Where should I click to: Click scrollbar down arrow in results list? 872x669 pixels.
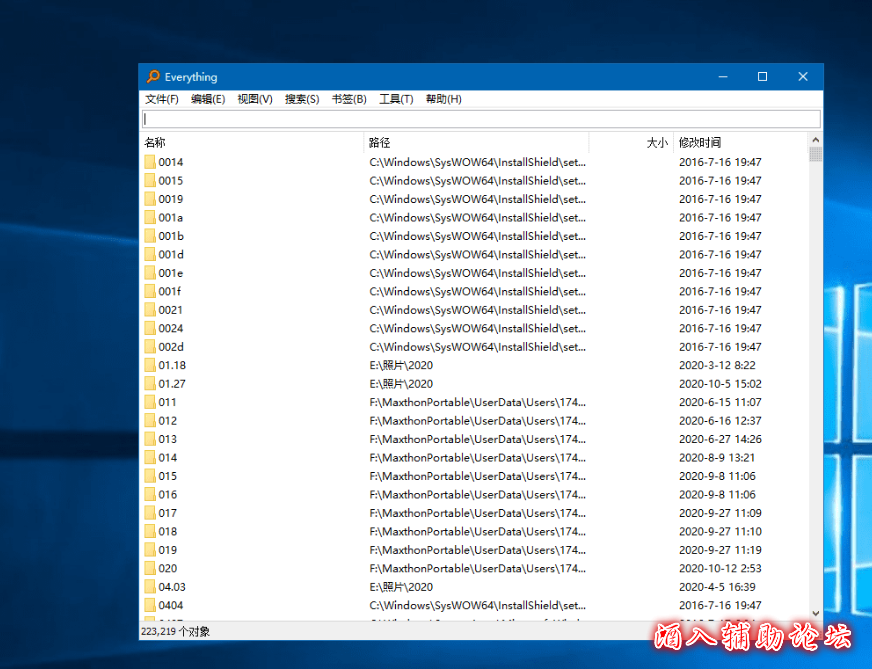coord(816,613)
